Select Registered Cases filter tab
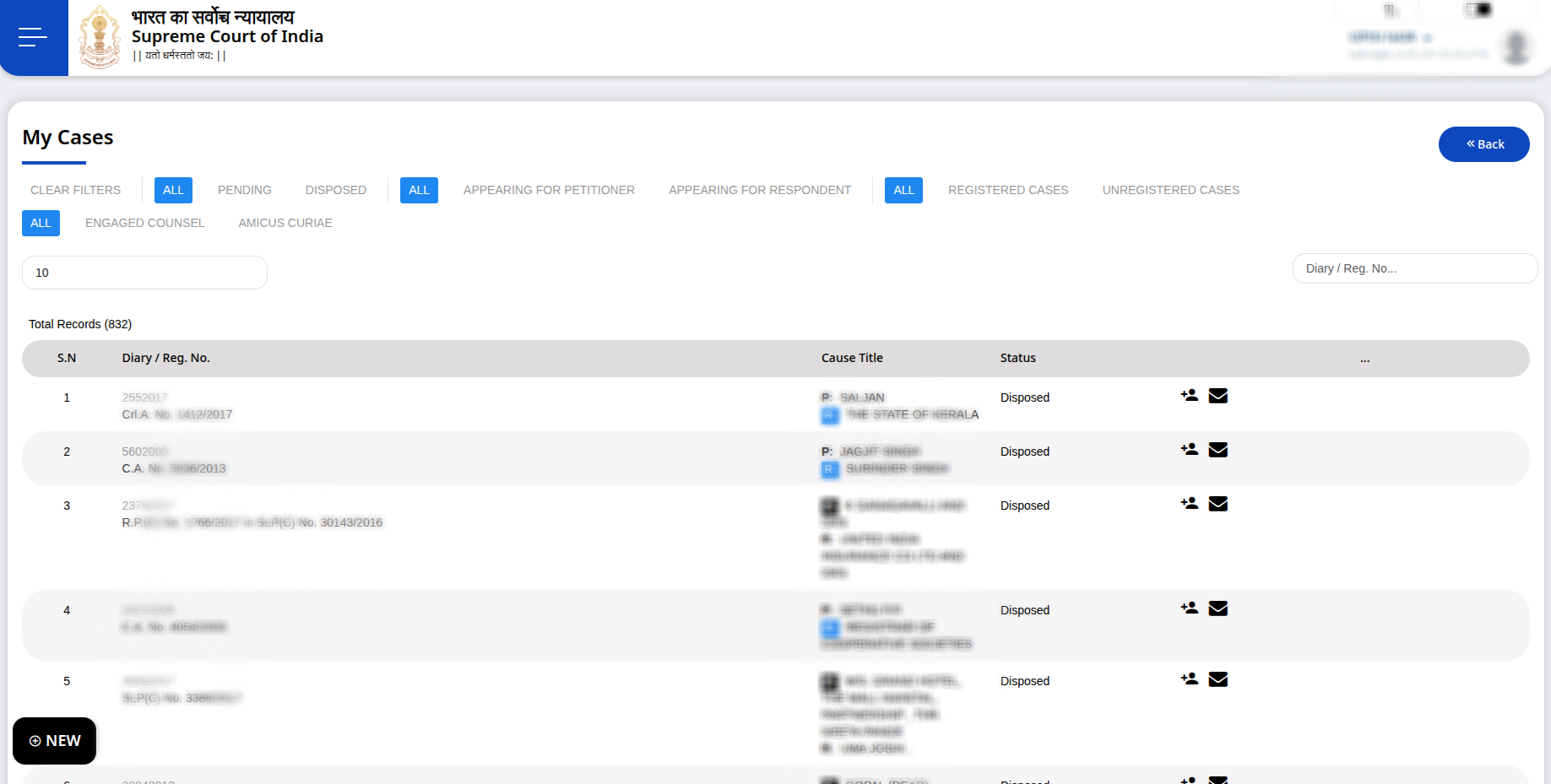The height and width of the screenshot is (784, 1551). coord(1007,190)
